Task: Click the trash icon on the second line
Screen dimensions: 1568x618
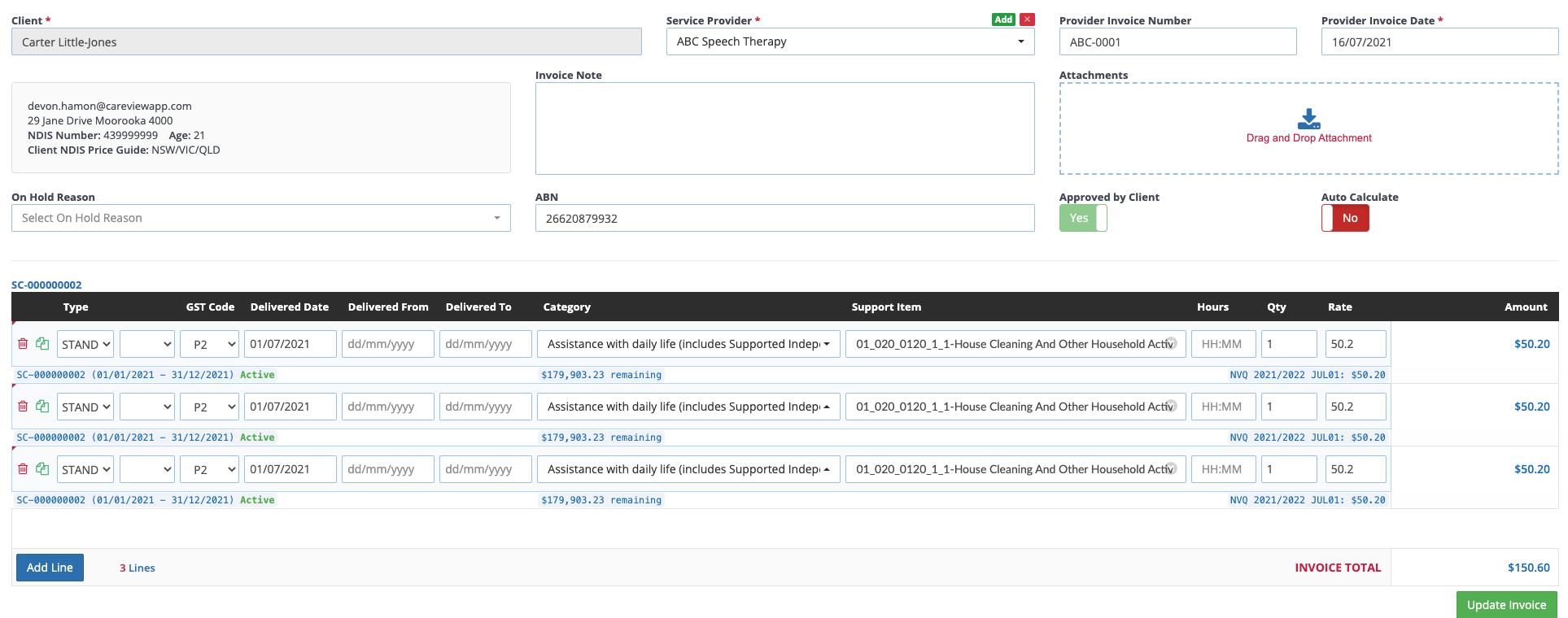Action: (x=23, y=407)
